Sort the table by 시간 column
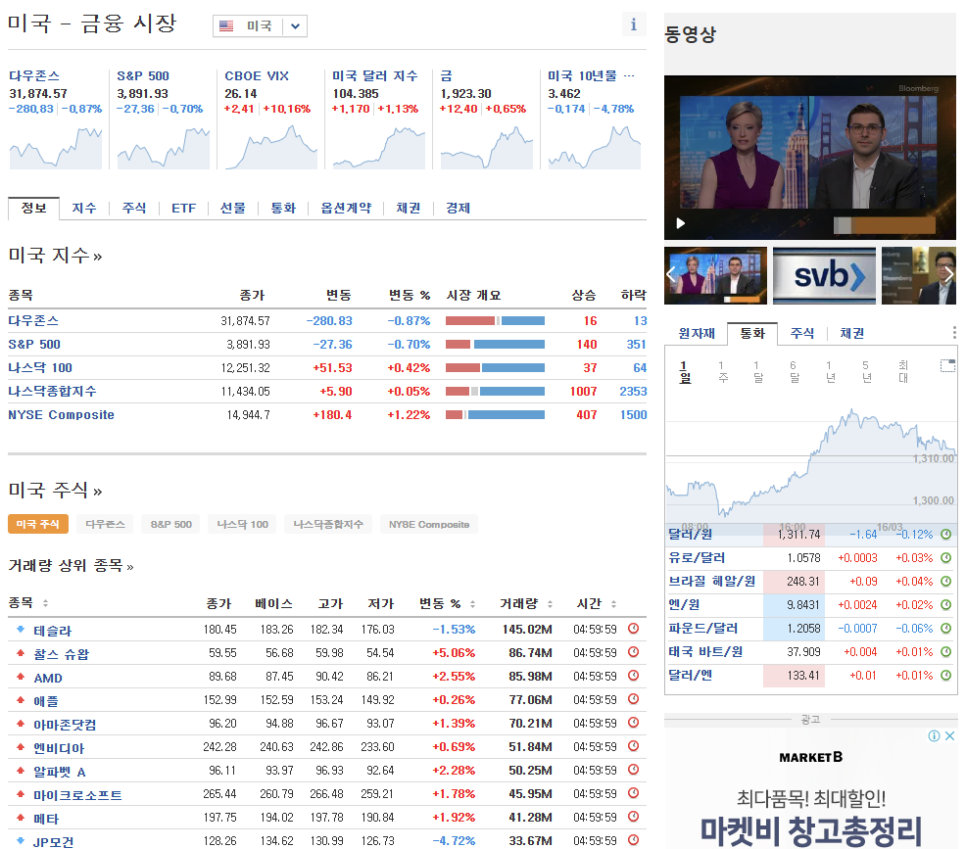Viewport: 966px width, 849px height. pyautogui.click(x=613, y=604)
